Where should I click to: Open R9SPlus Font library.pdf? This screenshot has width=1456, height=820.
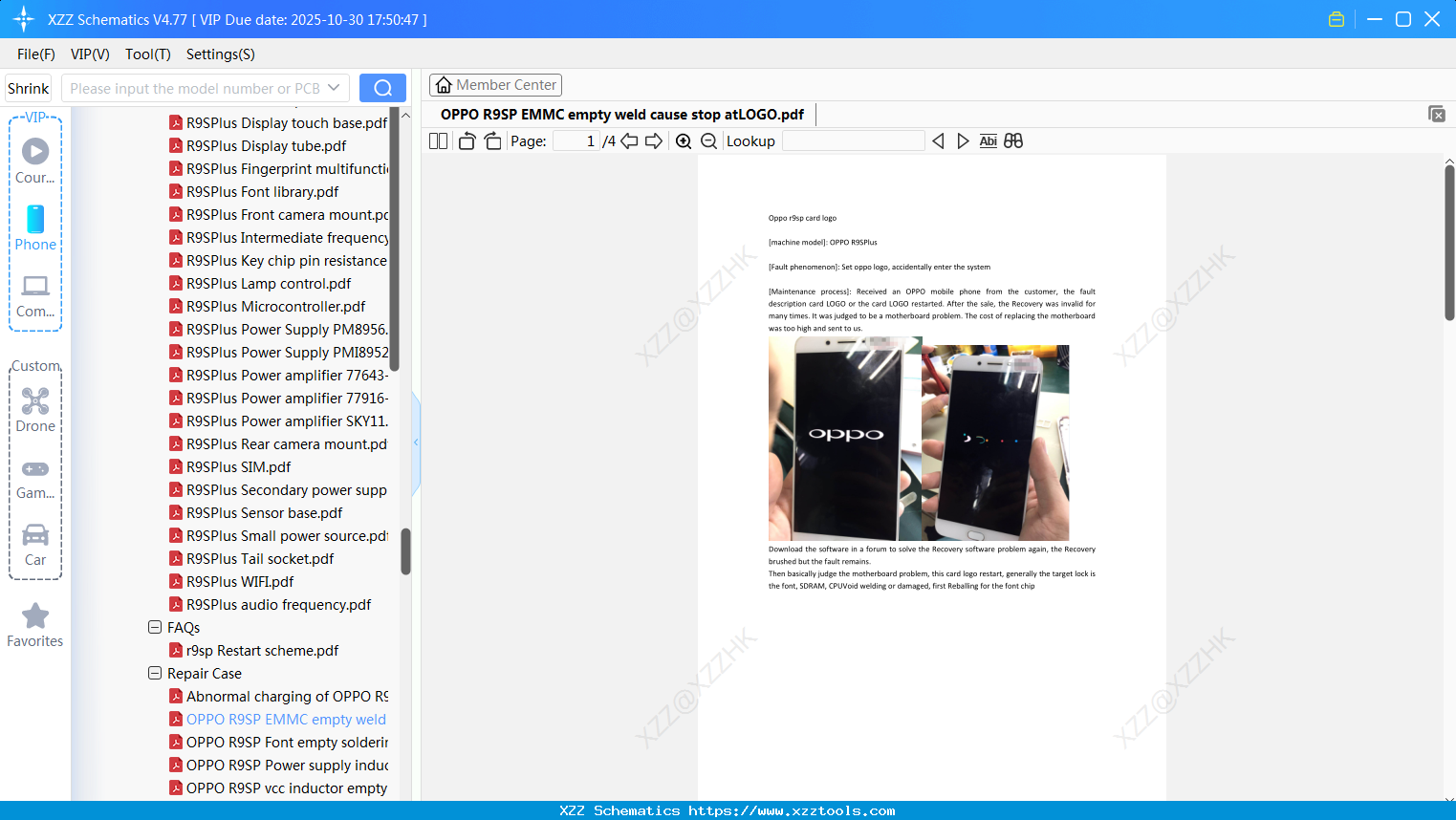click(262, 191)
